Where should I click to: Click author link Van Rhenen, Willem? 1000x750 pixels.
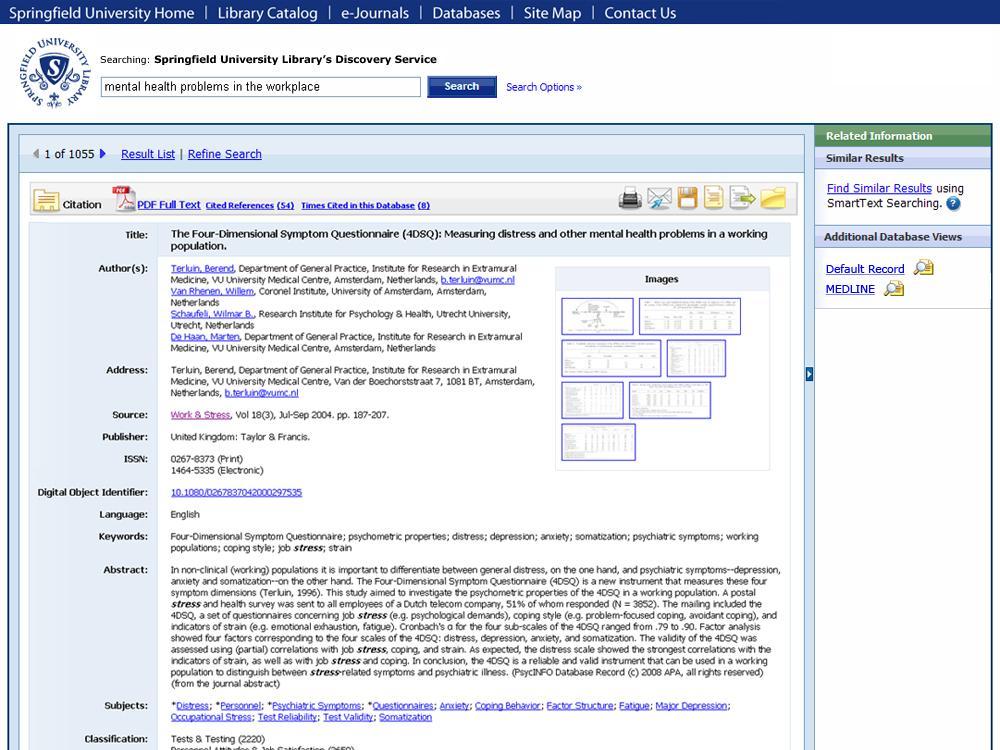click(212, 291)
